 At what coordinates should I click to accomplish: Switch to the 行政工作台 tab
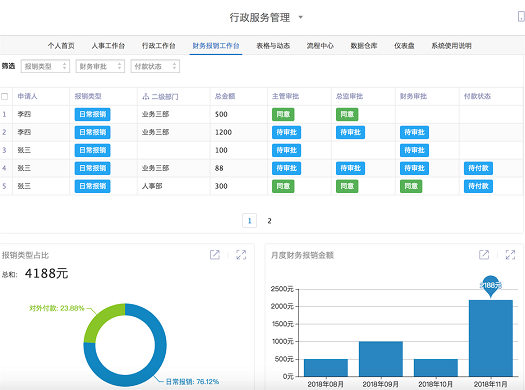click(x=158, y=46)
